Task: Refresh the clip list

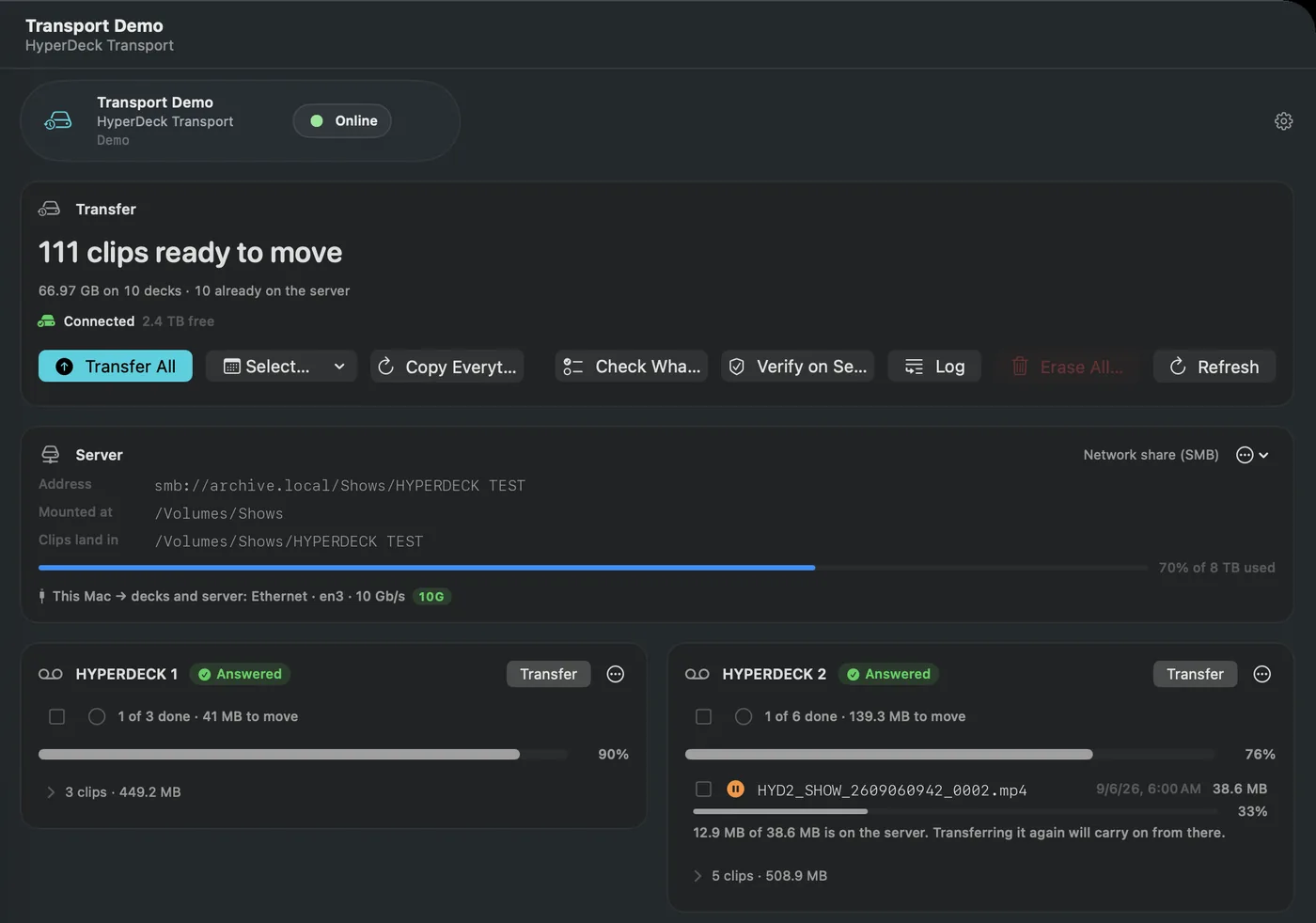Action: [x=1214, y=367]
